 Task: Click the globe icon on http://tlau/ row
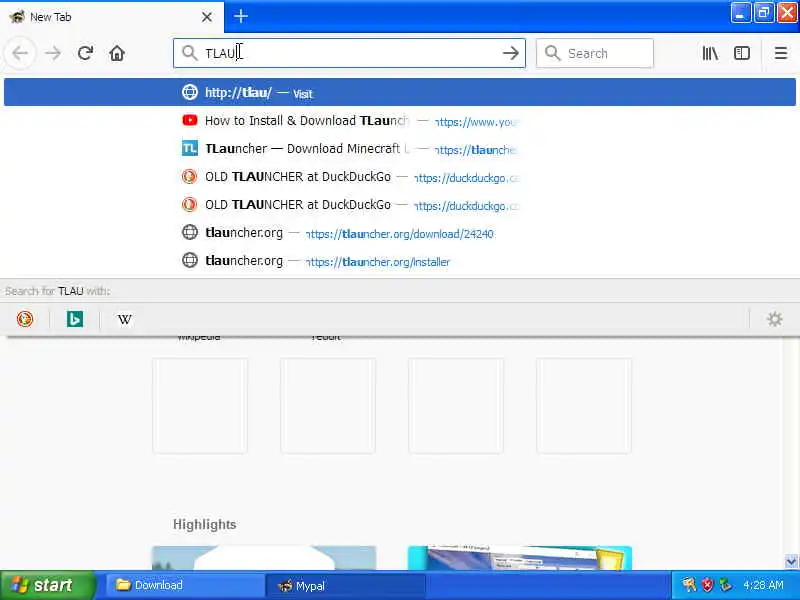(x=190, y=92)
